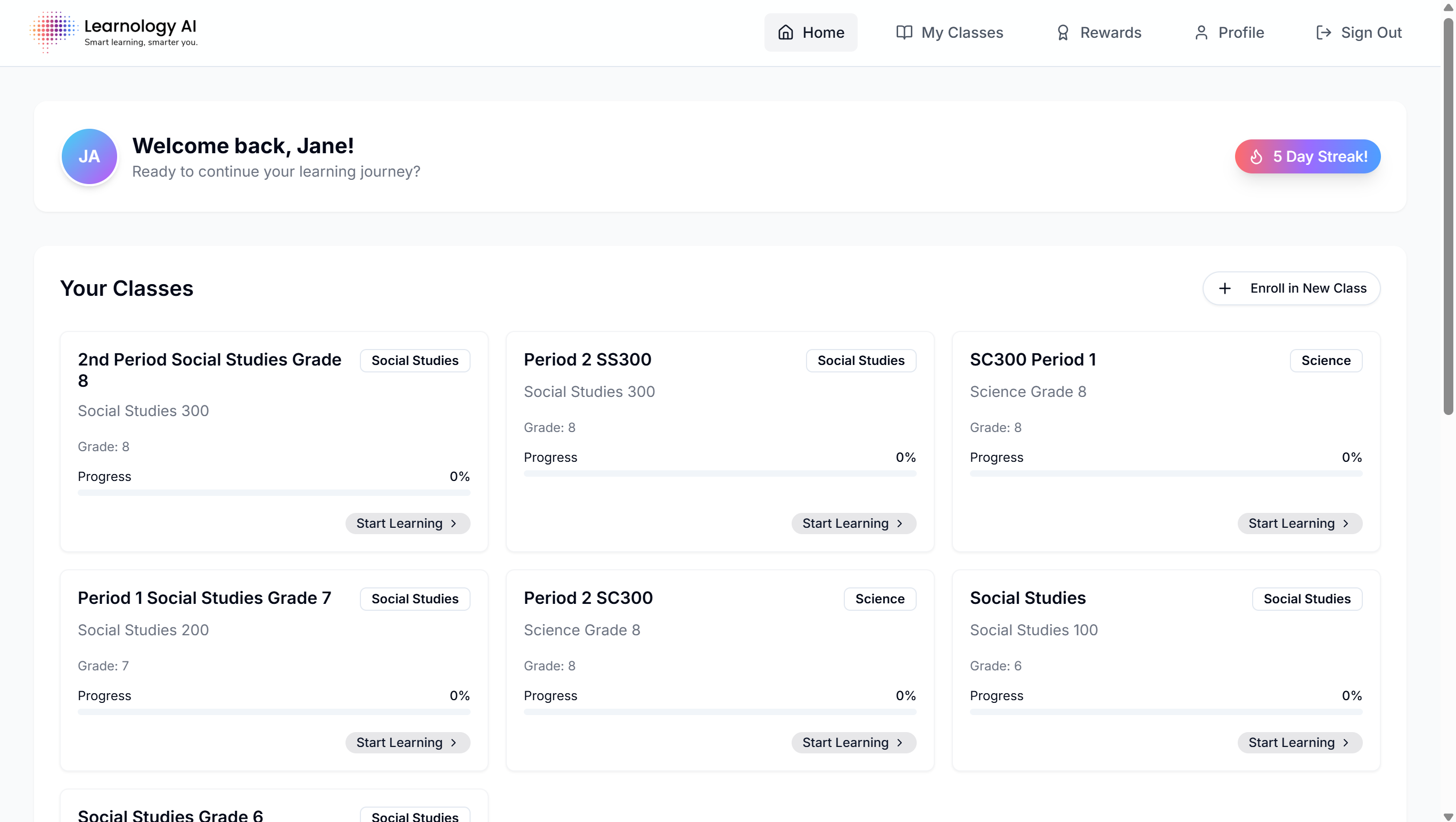
Task: Click the chevron in Period 2 SS300 Start Learning
Action: click(x=899, y=524)
